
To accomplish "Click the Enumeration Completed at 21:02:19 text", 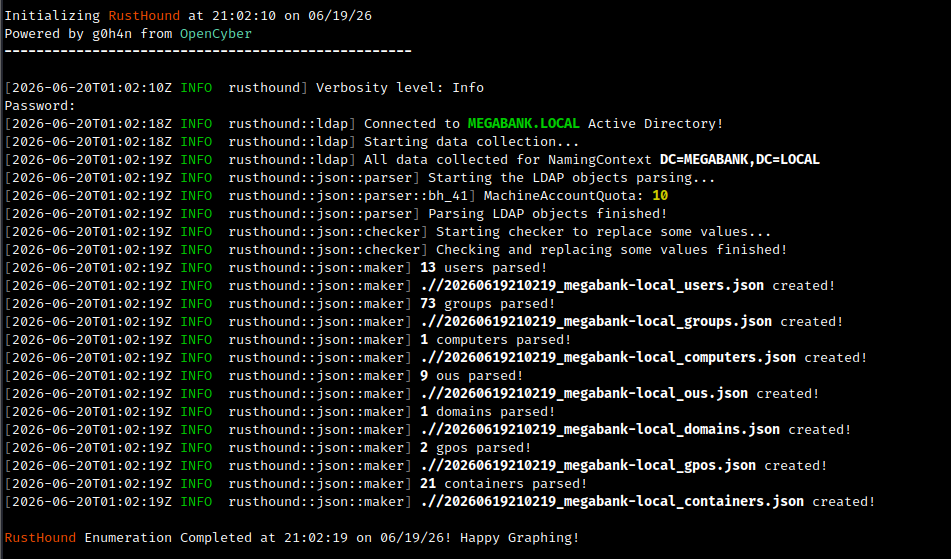I will 216,538.
